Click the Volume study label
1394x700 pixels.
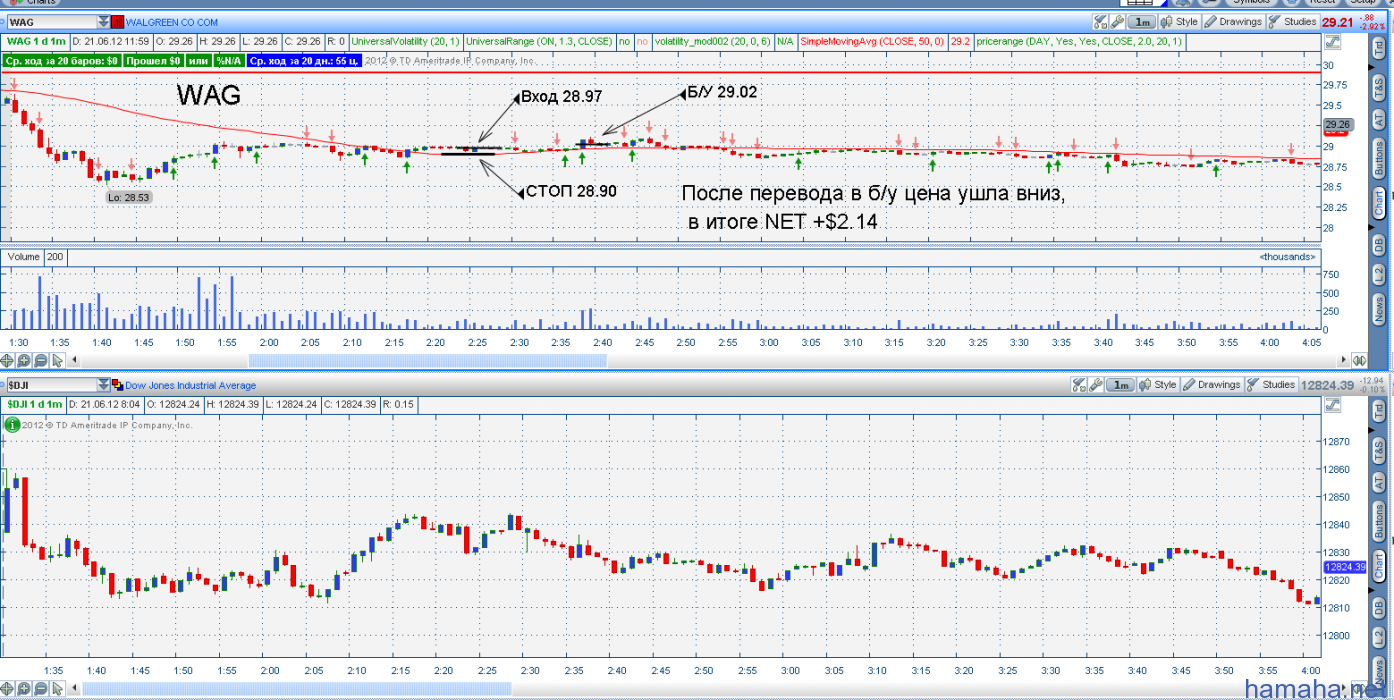click(x=24, y=257)
